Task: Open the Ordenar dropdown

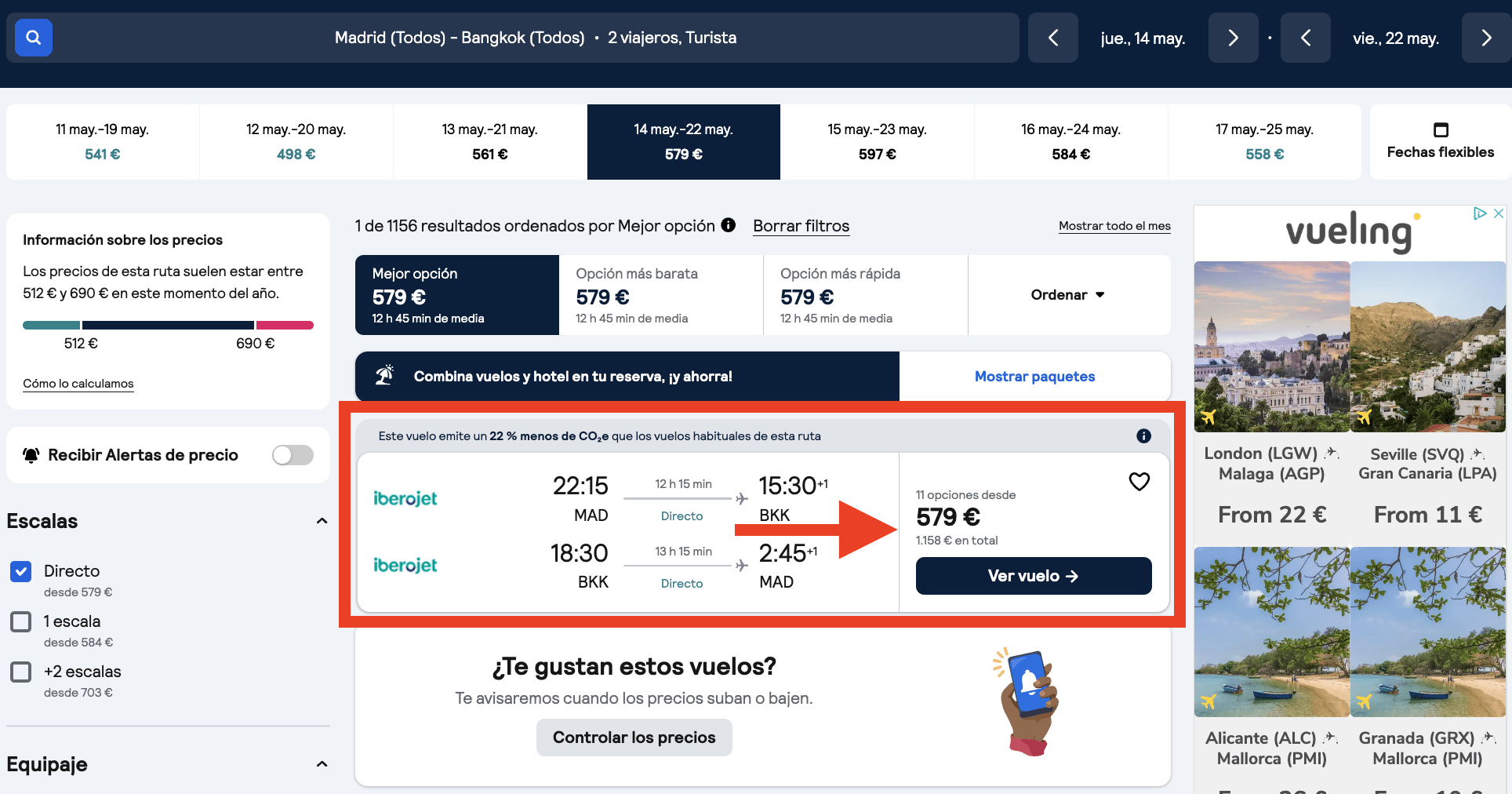Action: coord(1067,294)
